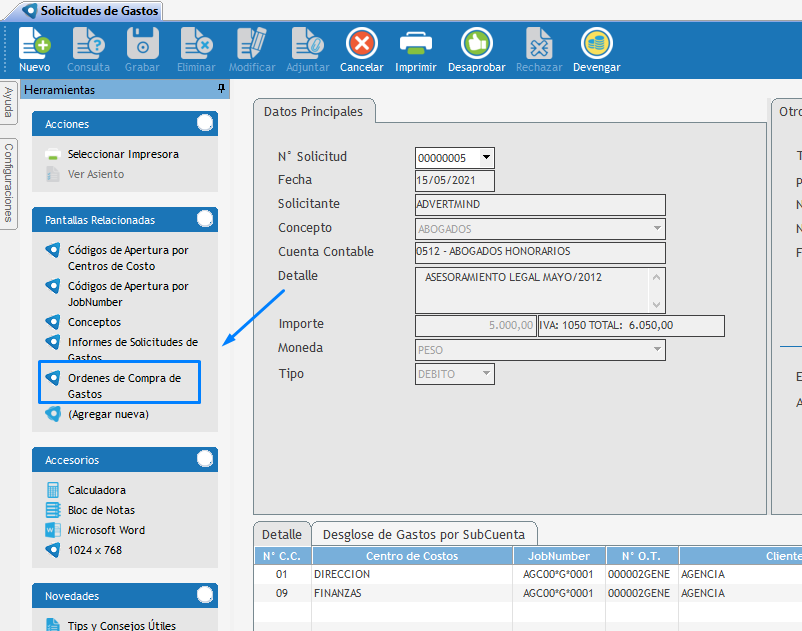Open Ordenes de Compra de Gastos link
This screenshot has width=802, height=631.
[124, 385]
